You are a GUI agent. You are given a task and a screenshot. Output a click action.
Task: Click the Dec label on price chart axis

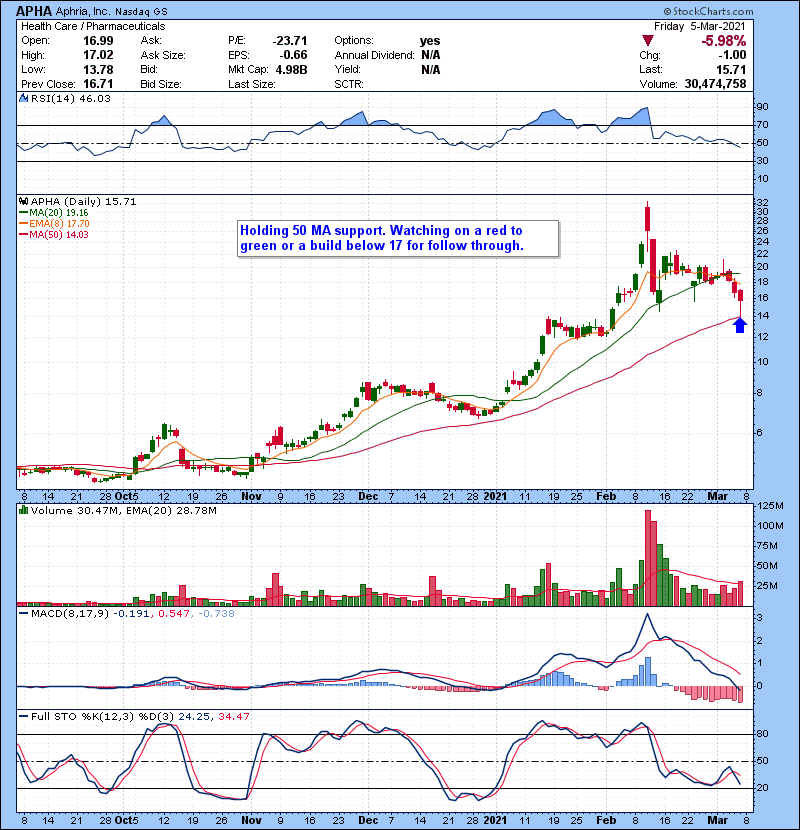tap(368, 497)
